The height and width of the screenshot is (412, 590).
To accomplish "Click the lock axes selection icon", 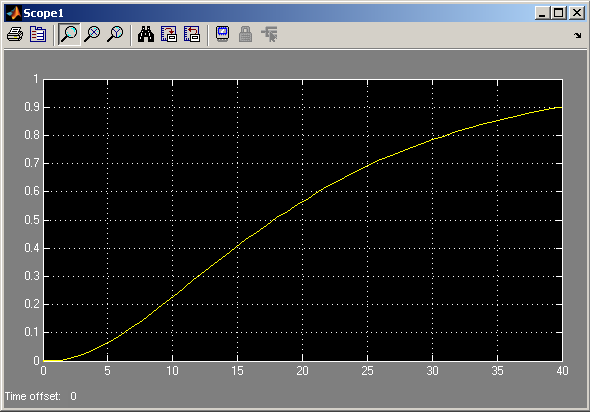I will pos(245,34).
